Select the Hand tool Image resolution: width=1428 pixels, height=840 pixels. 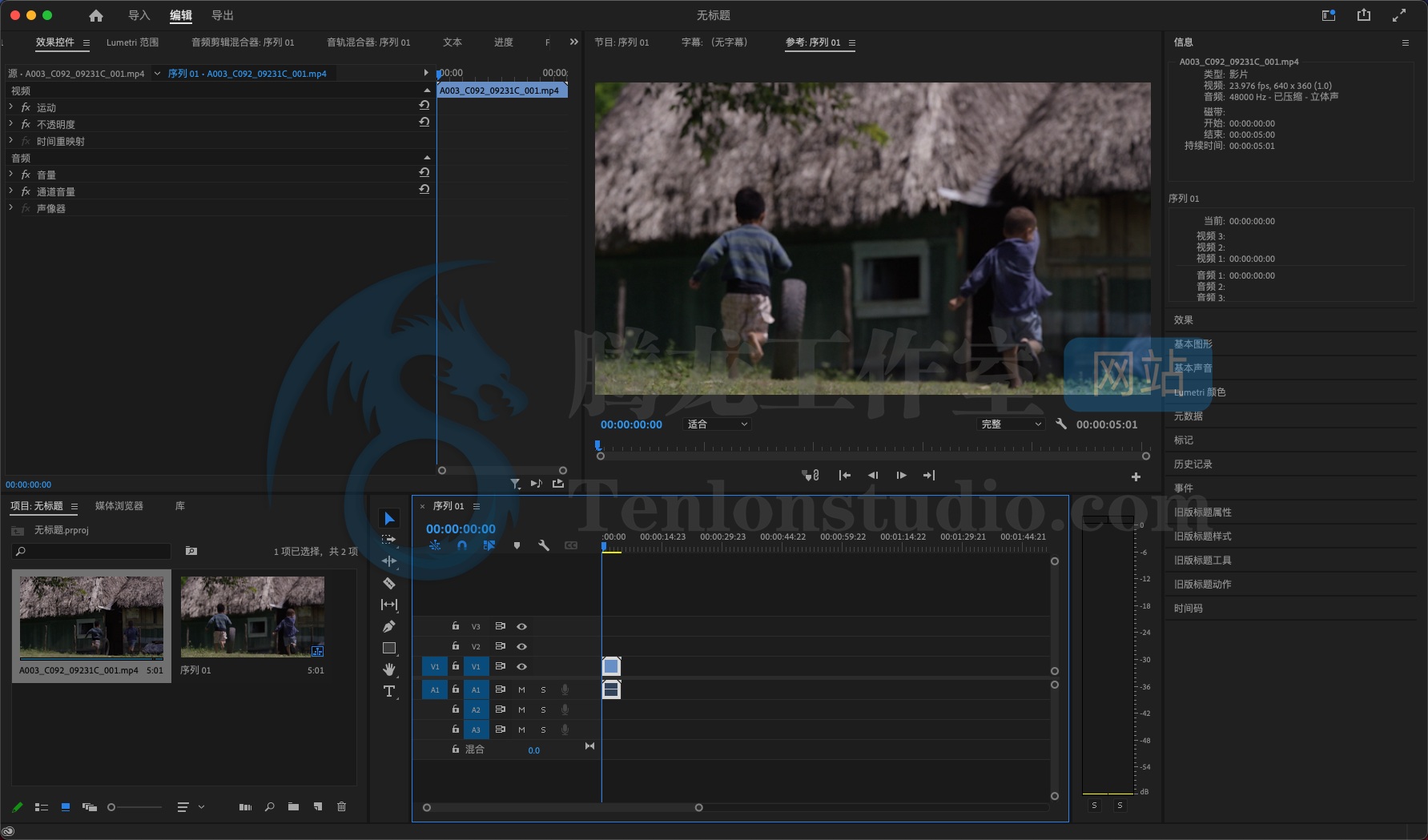tap(389, 669)
